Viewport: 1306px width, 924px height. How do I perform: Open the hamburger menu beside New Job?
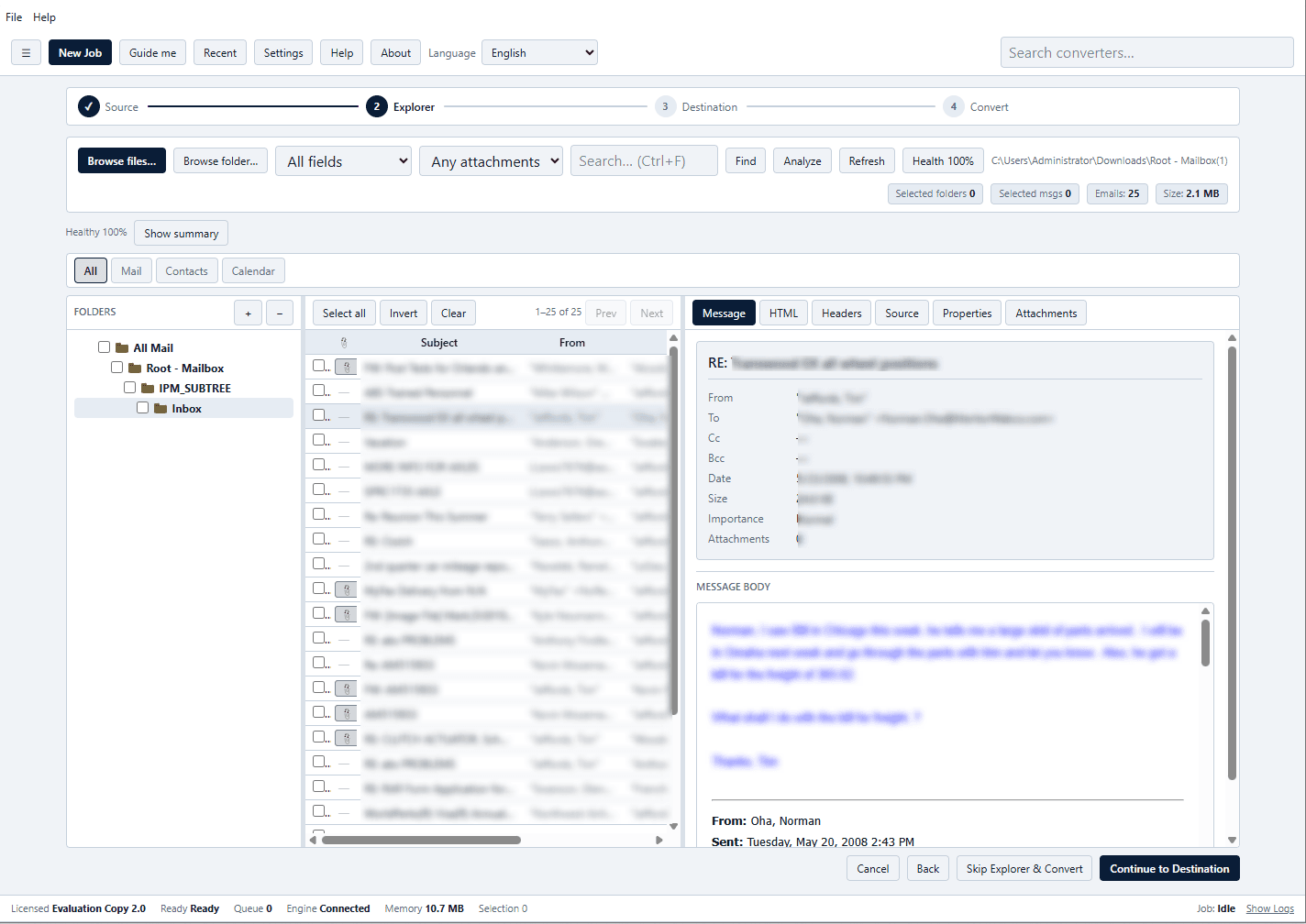tap(26, 53)
